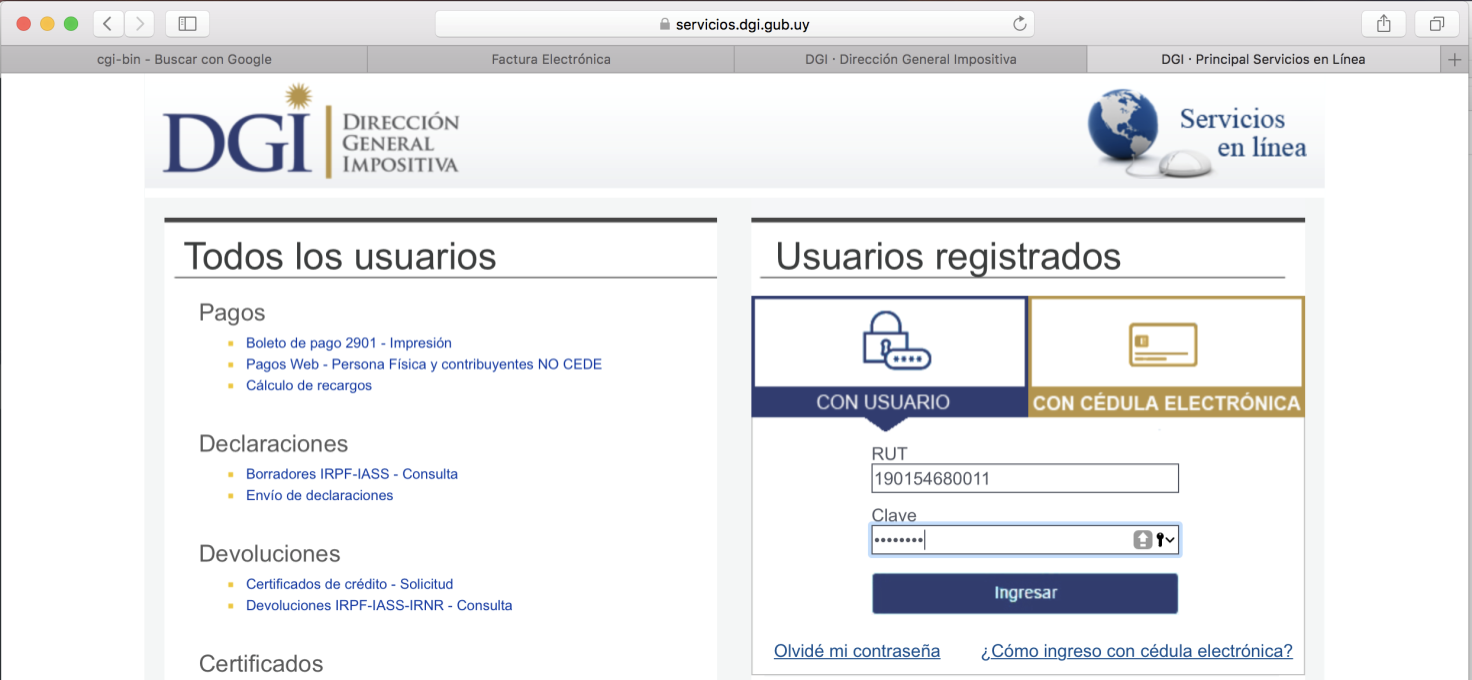Open Boleto de pago 2901 Impresión link

[348, 343]
